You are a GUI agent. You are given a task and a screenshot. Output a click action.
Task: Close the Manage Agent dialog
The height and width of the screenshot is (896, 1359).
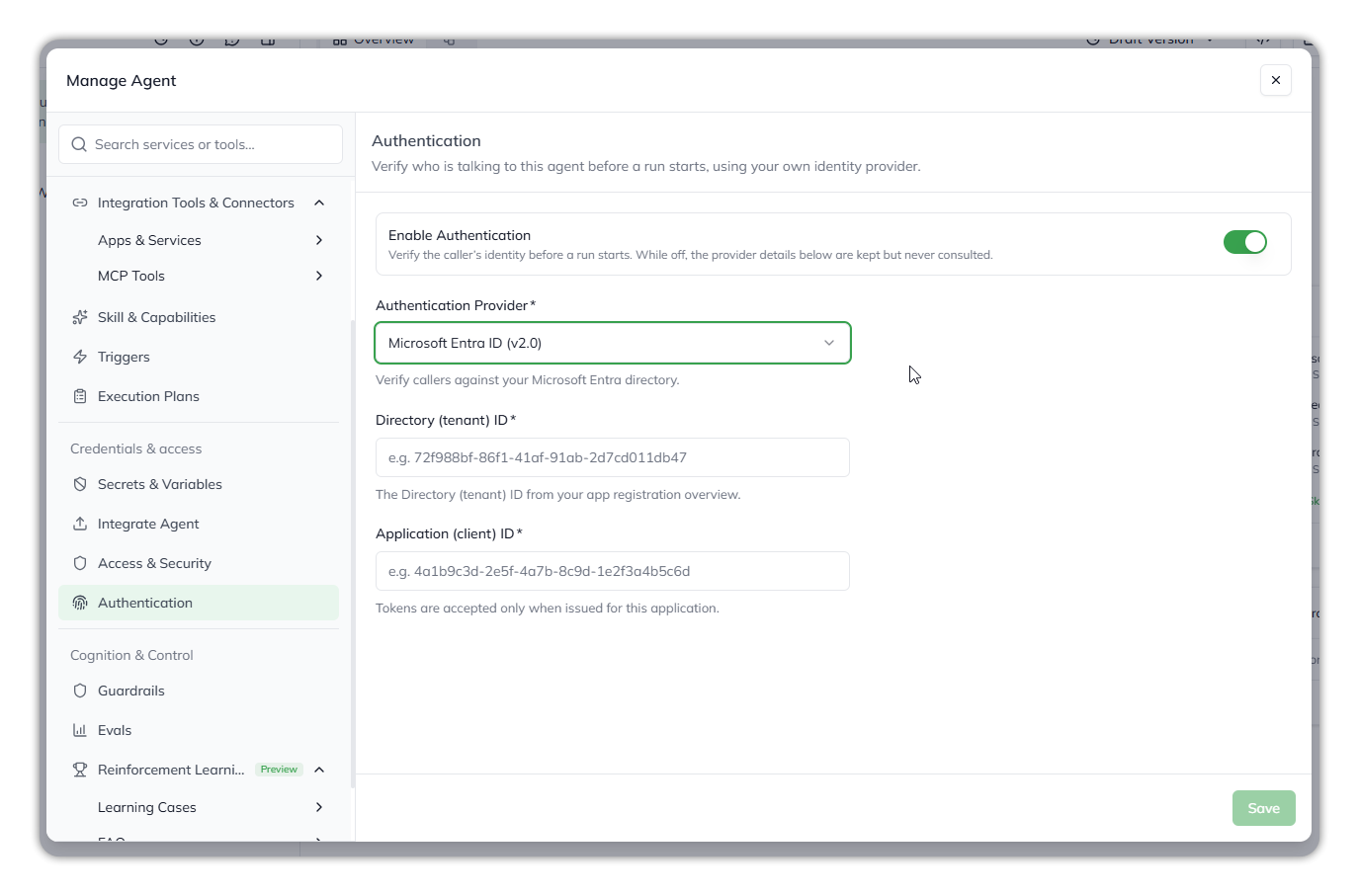pos(1276,80)
